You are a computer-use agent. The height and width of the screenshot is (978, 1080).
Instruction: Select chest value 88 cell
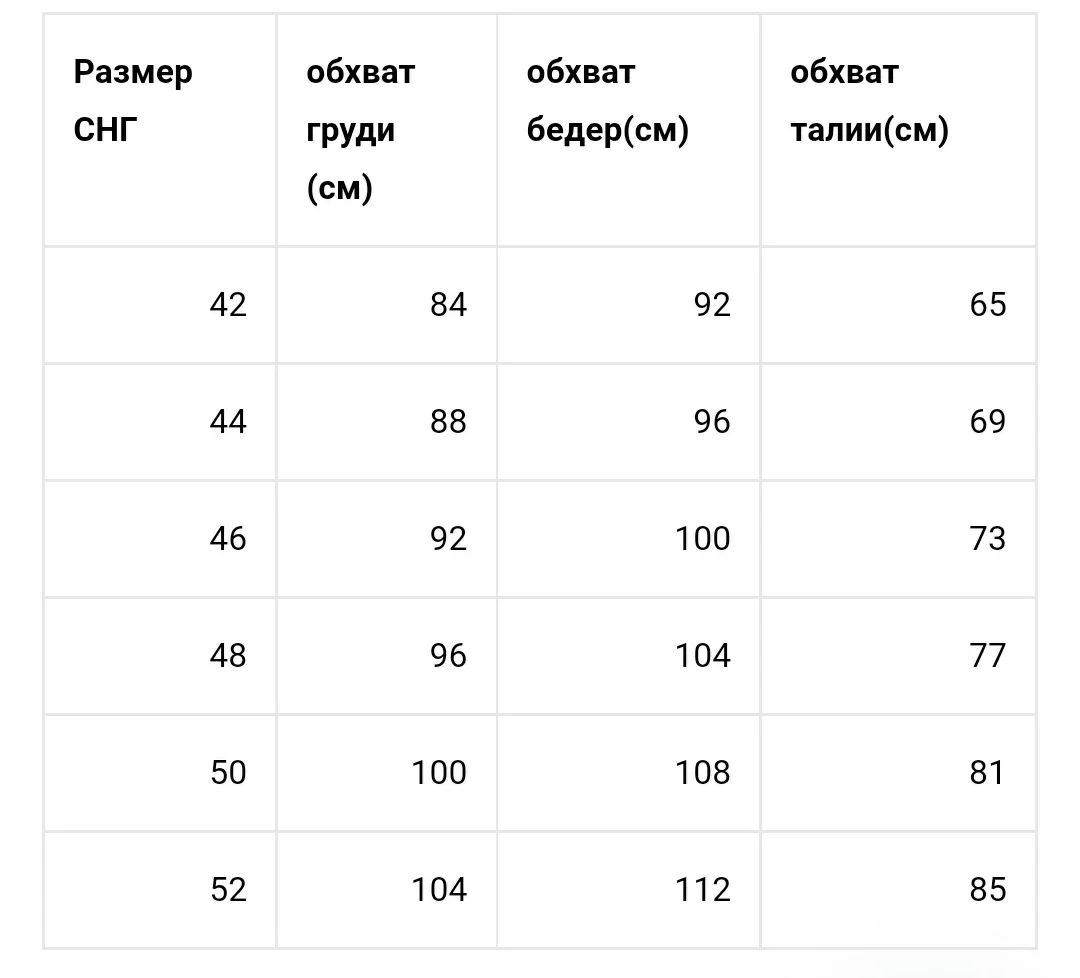[386, 422]
